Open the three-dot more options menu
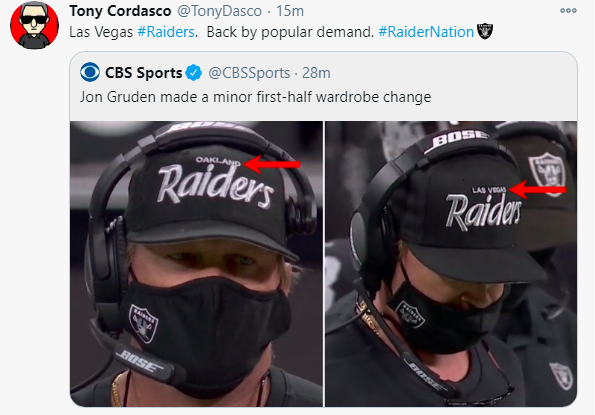This screenshot has height=415, width=595. [568, 11]
